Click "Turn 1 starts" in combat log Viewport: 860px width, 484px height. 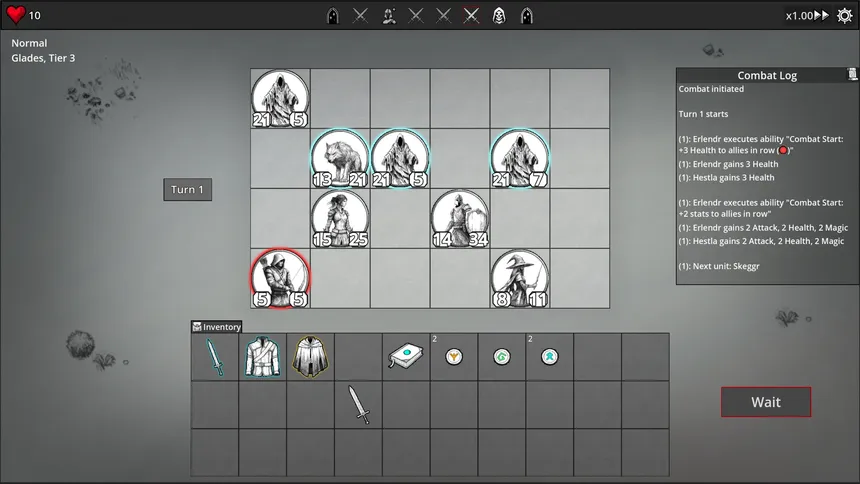pyautogui.click(x=703, y=114)
